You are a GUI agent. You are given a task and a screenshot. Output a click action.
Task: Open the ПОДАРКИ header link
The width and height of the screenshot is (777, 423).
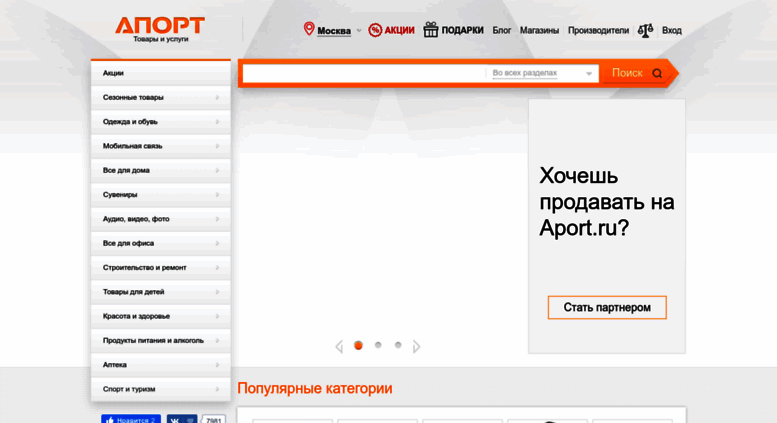pyautogui.click(x=462, y=31)
